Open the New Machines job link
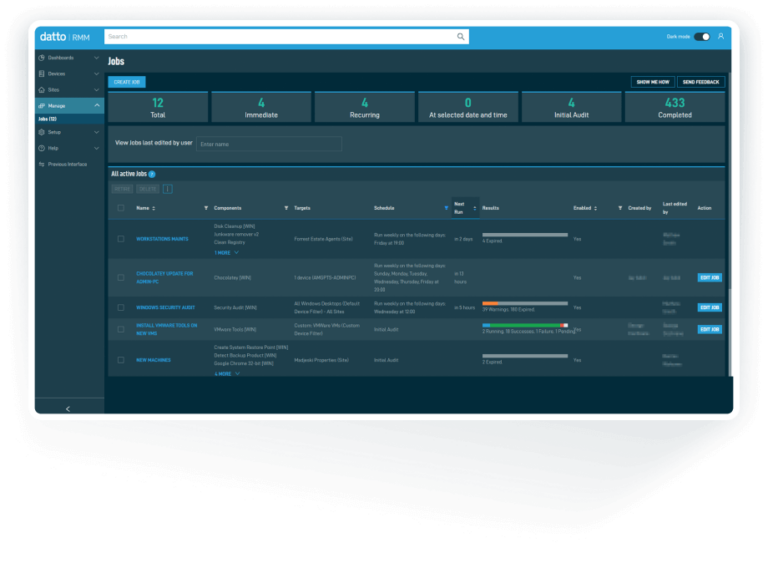Screen dimensions: 768x563 153,360
